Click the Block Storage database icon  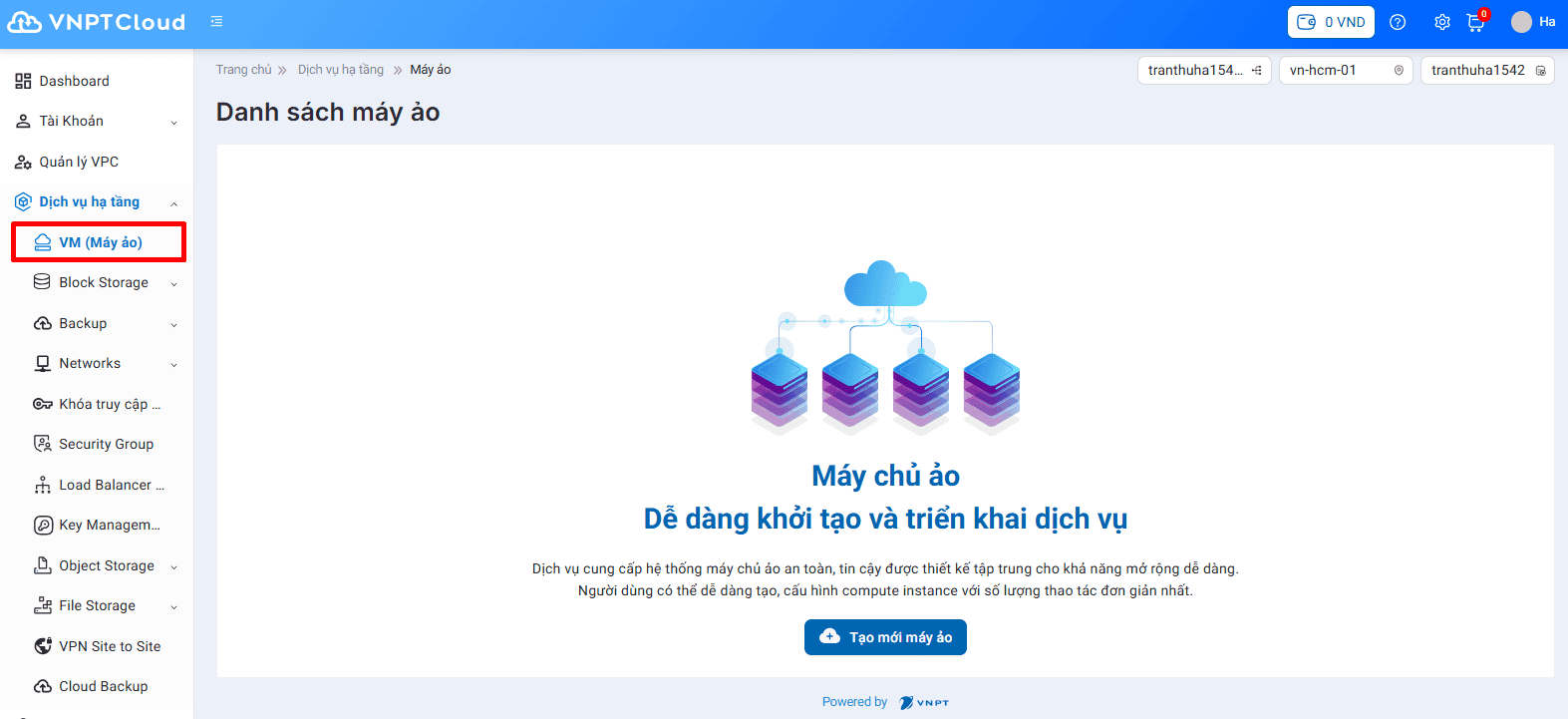point(42,282)
